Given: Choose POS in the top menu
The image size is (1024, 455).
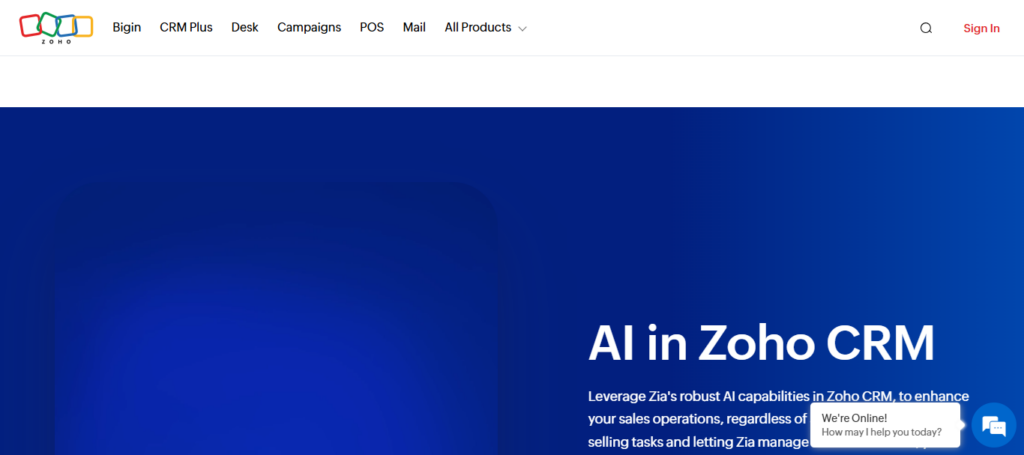Looking at the screenshot, I should [372, 27].
